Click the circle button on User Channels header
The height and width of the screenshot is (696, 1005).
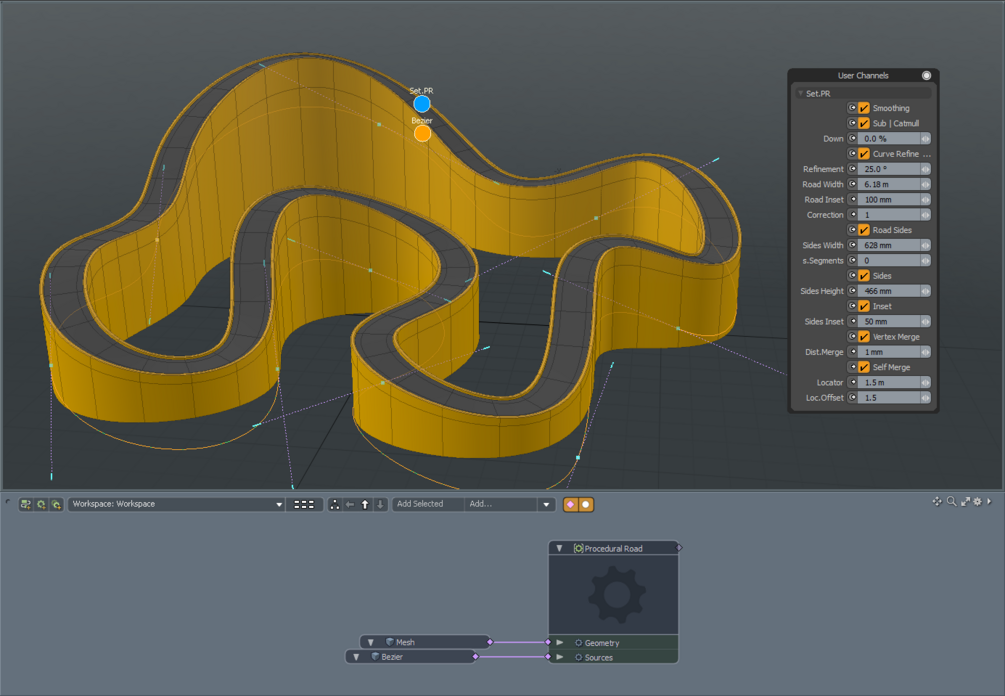click(x=928, y=75)
